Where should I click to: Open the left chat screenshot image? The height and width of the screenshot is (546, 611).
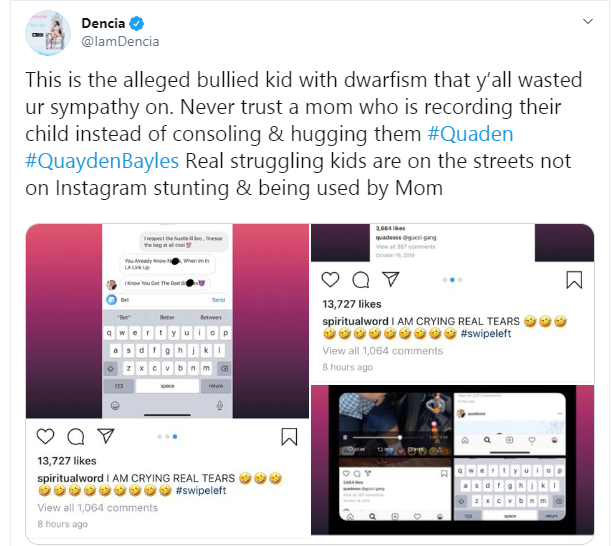[x=167, y=321]
